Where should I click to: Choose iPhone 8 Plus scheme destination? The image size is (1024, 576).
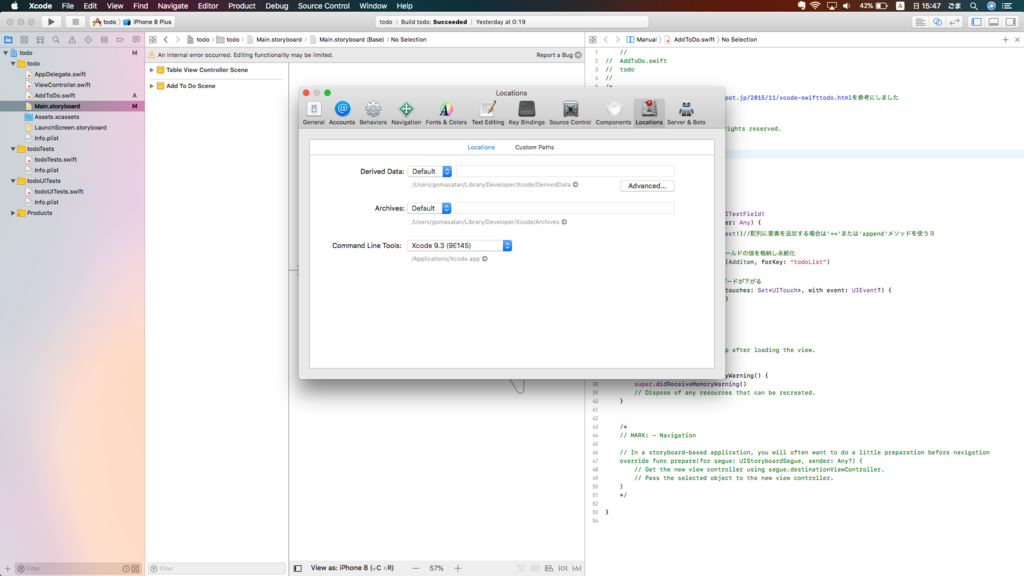point(148,22)
